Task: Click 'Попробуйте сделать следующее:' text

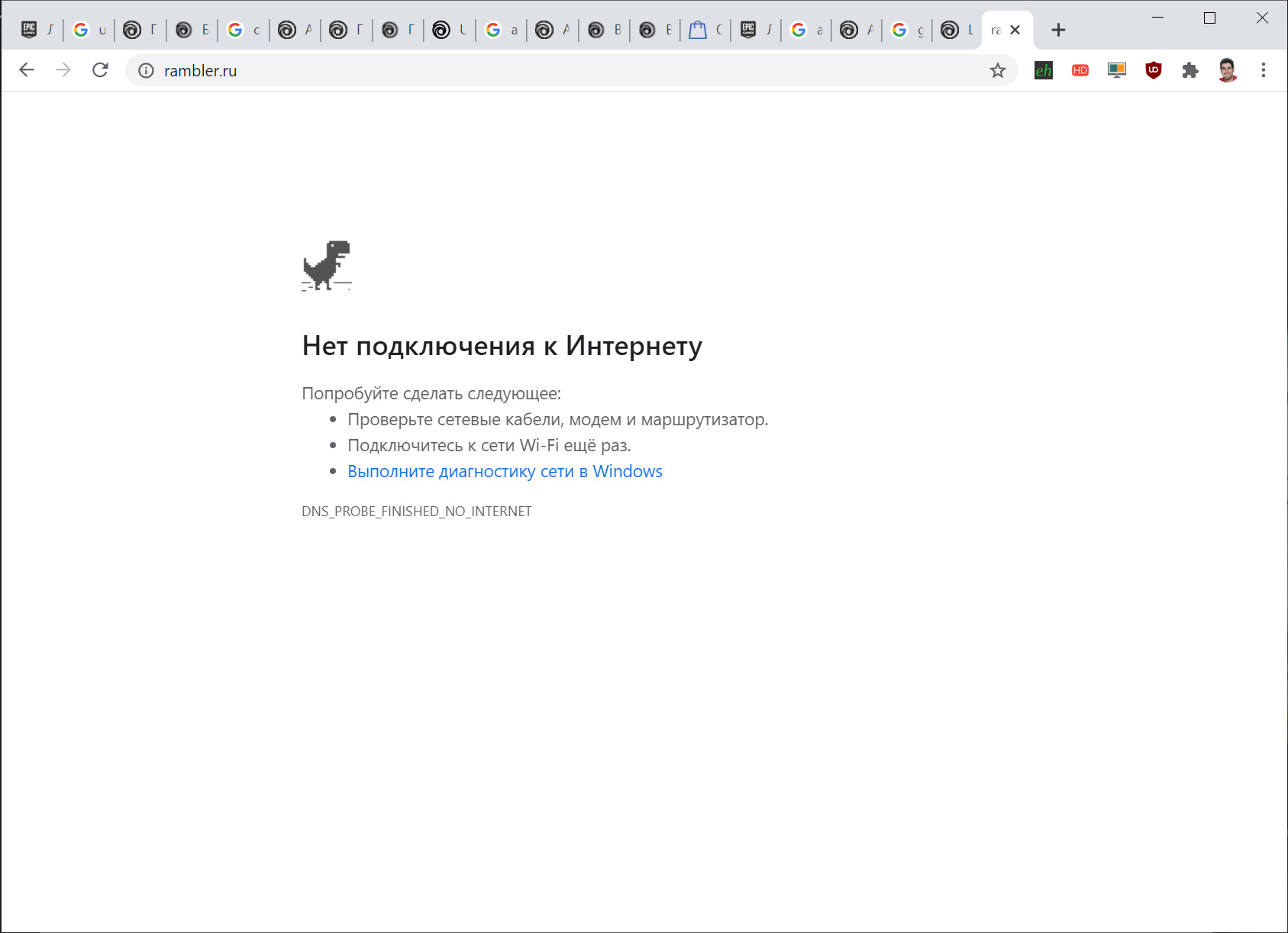Action: (x=431, y=393)
